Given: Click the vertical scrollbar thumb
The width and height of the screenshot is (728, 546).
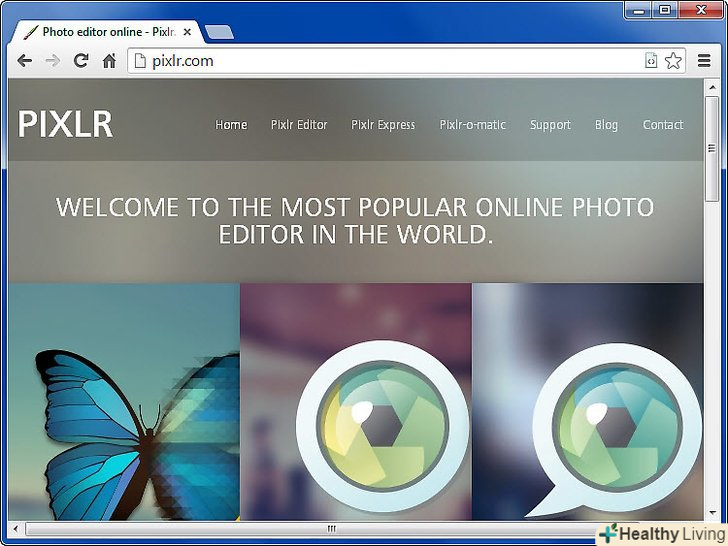Looking at the screenshot, I should (712, 149).
